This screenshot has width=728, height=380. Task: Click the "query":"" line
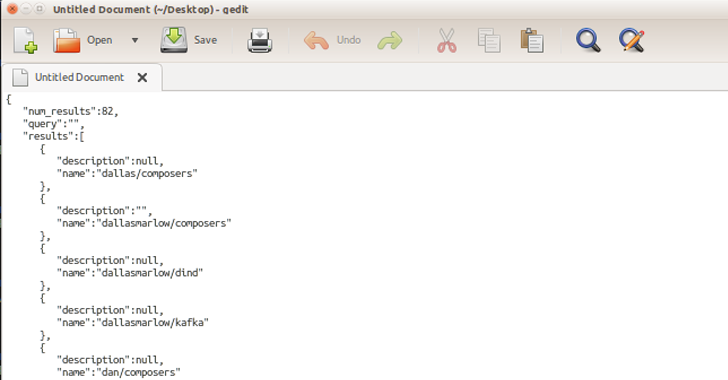click(x=54, y=124)
